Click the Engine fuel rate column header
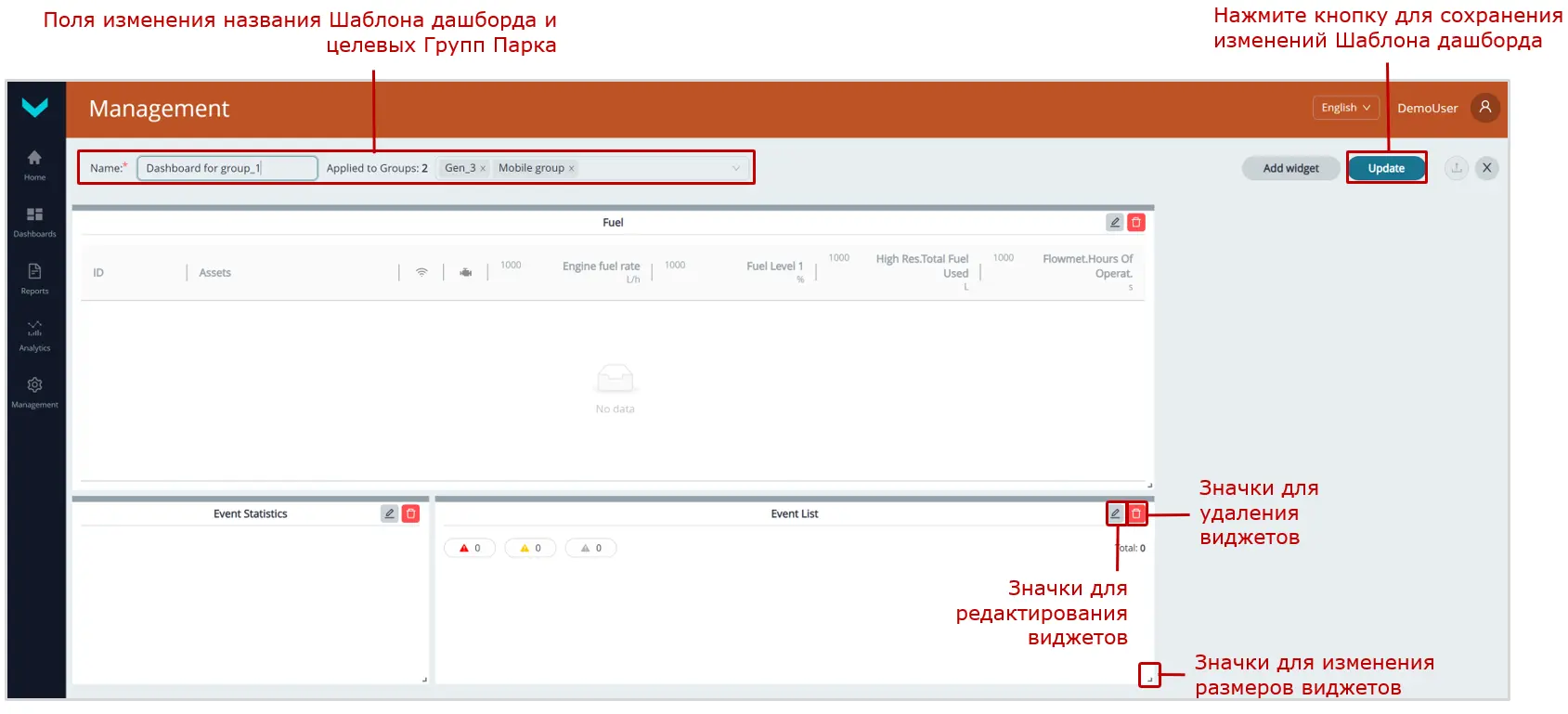 (x=601, y=266)
